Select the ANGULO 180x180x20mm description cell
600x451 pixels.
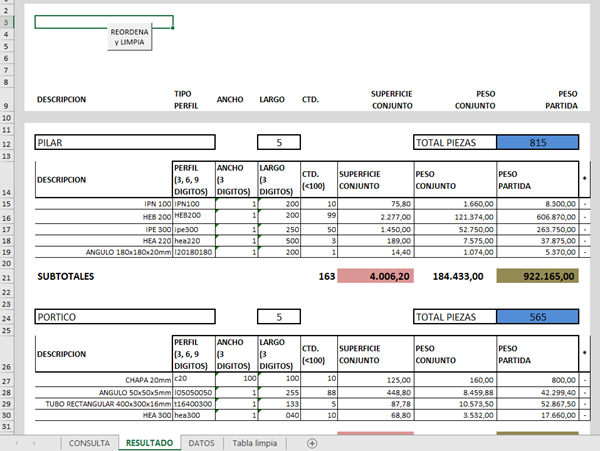(x=104, y=252)
